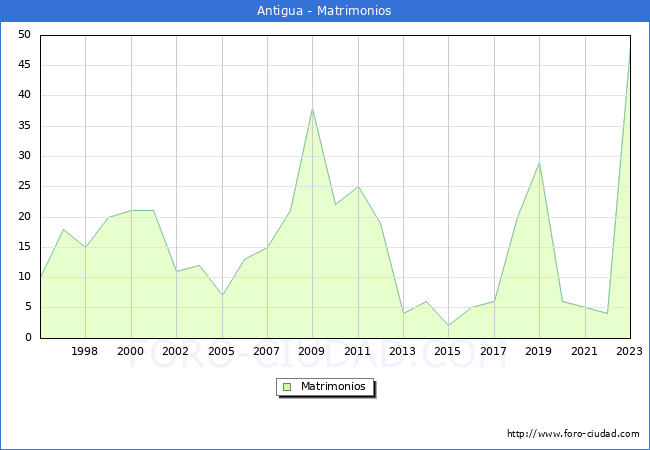Select the 2013 x-axis label
Screen dimensions: 650x450
(x=403, y=351)
